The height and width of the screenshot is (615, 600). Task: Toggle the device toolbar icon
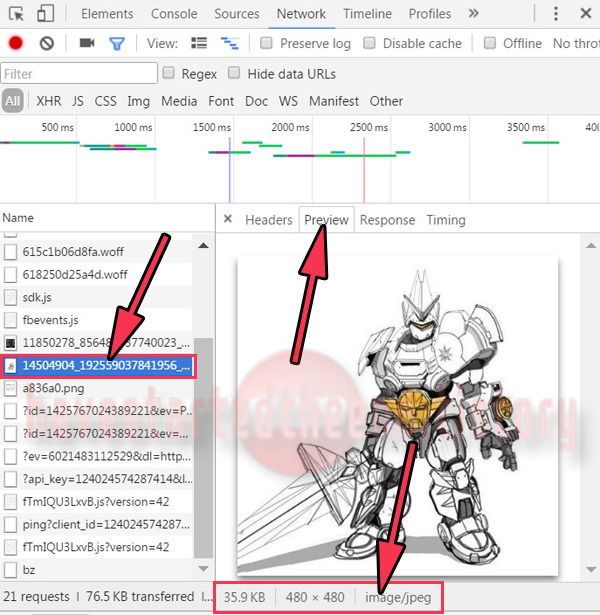[45, 13]
